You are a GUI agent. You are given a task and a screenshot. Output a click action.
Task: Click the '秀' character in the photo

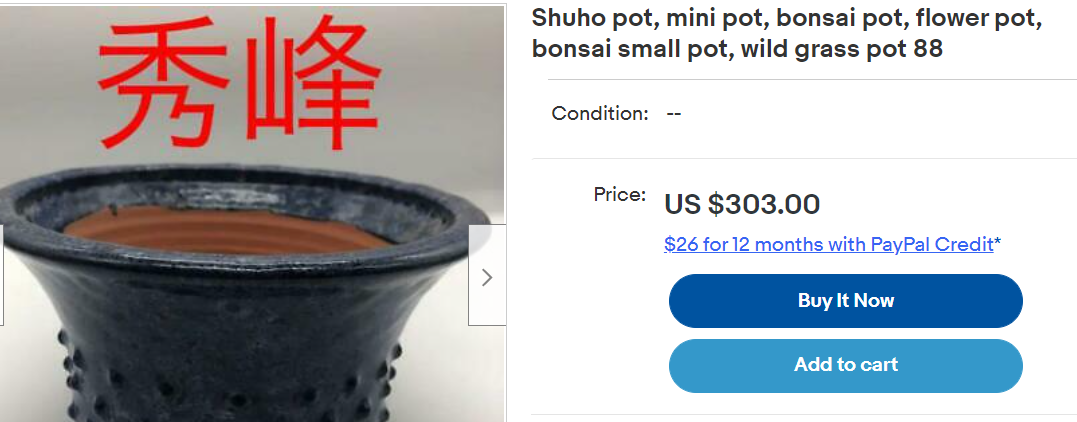tap(163, 86)
